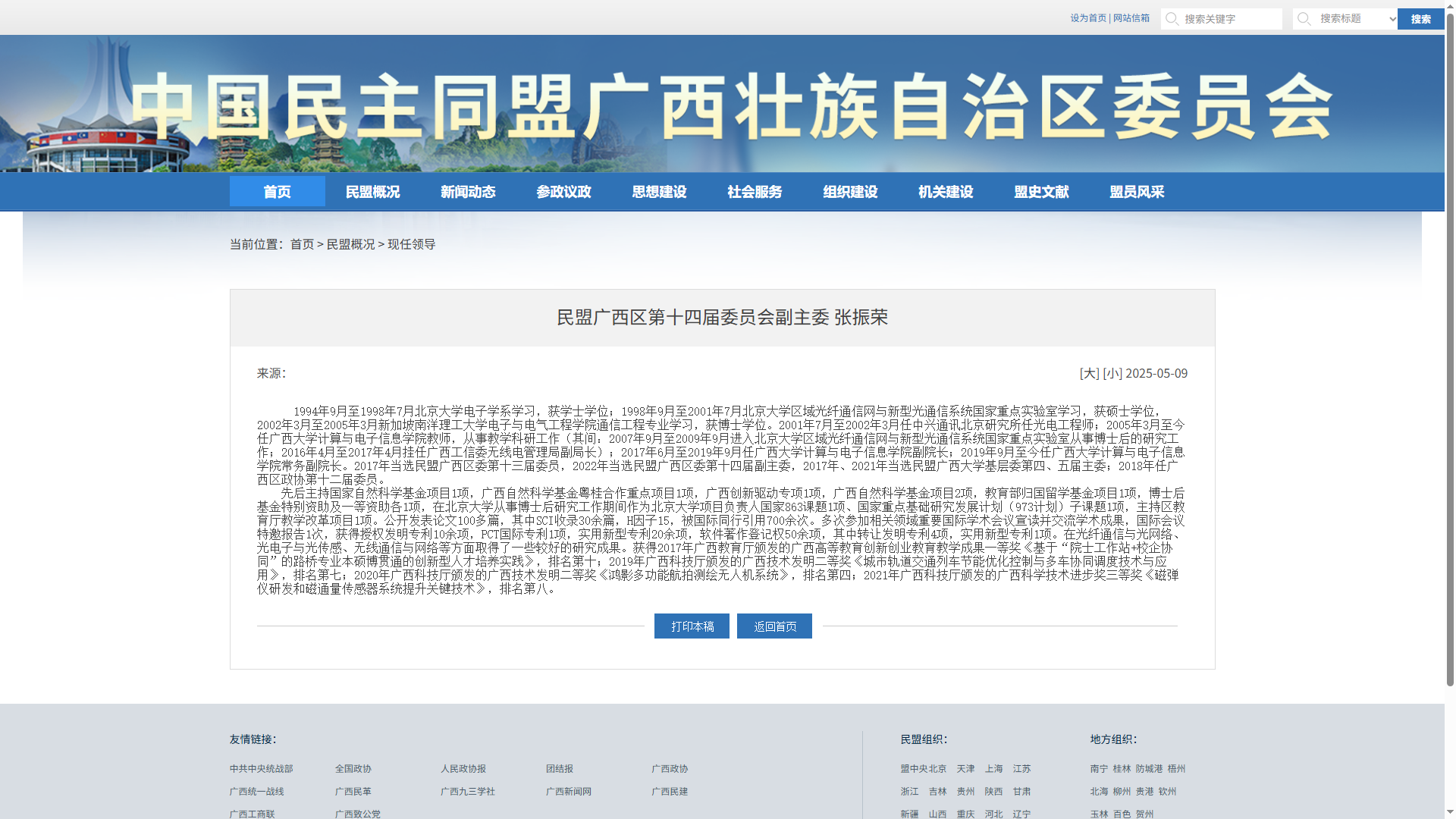Viewport: 1456px width, 819px height.
Task: Open 甘肃 organization link
Action: pyautogui.click(x=1021, y=792)
